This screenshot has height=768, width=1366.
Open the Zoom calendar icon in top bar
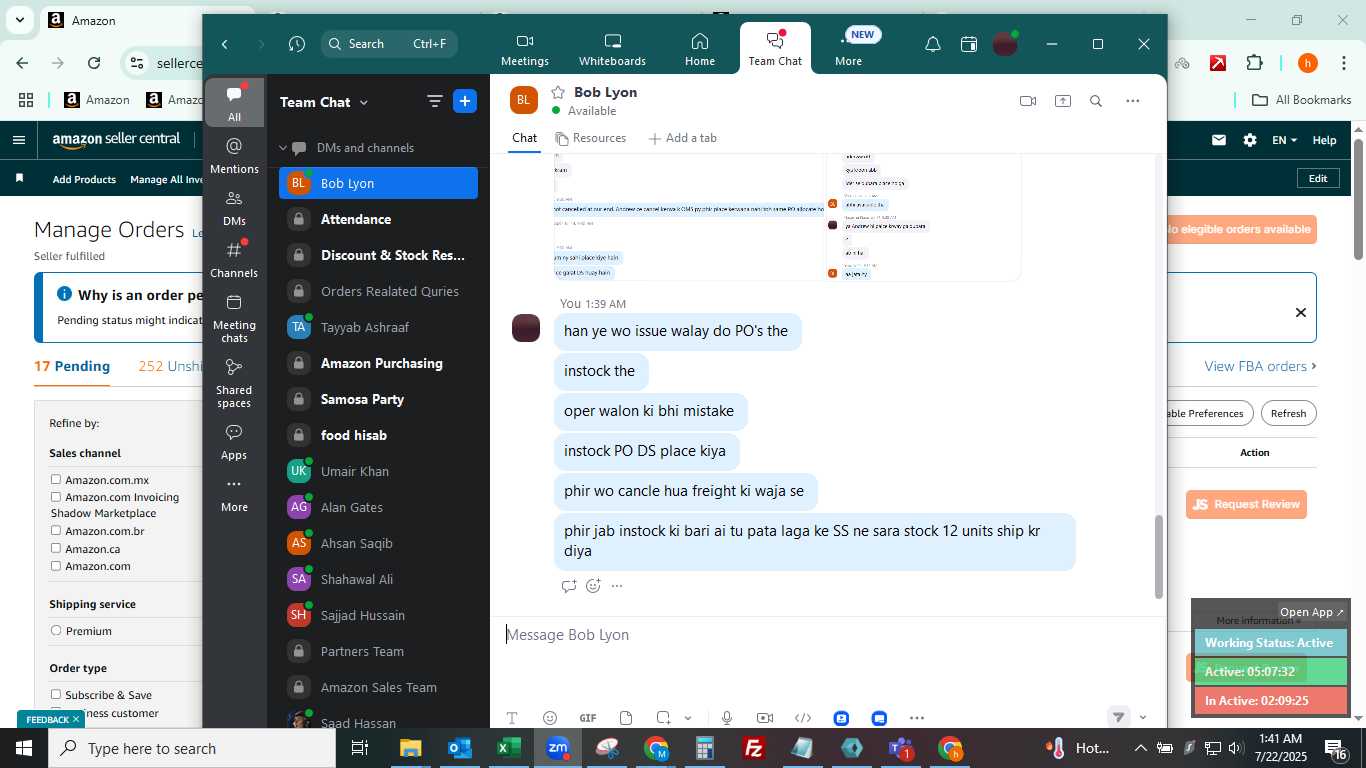click(x=968, y=44)
